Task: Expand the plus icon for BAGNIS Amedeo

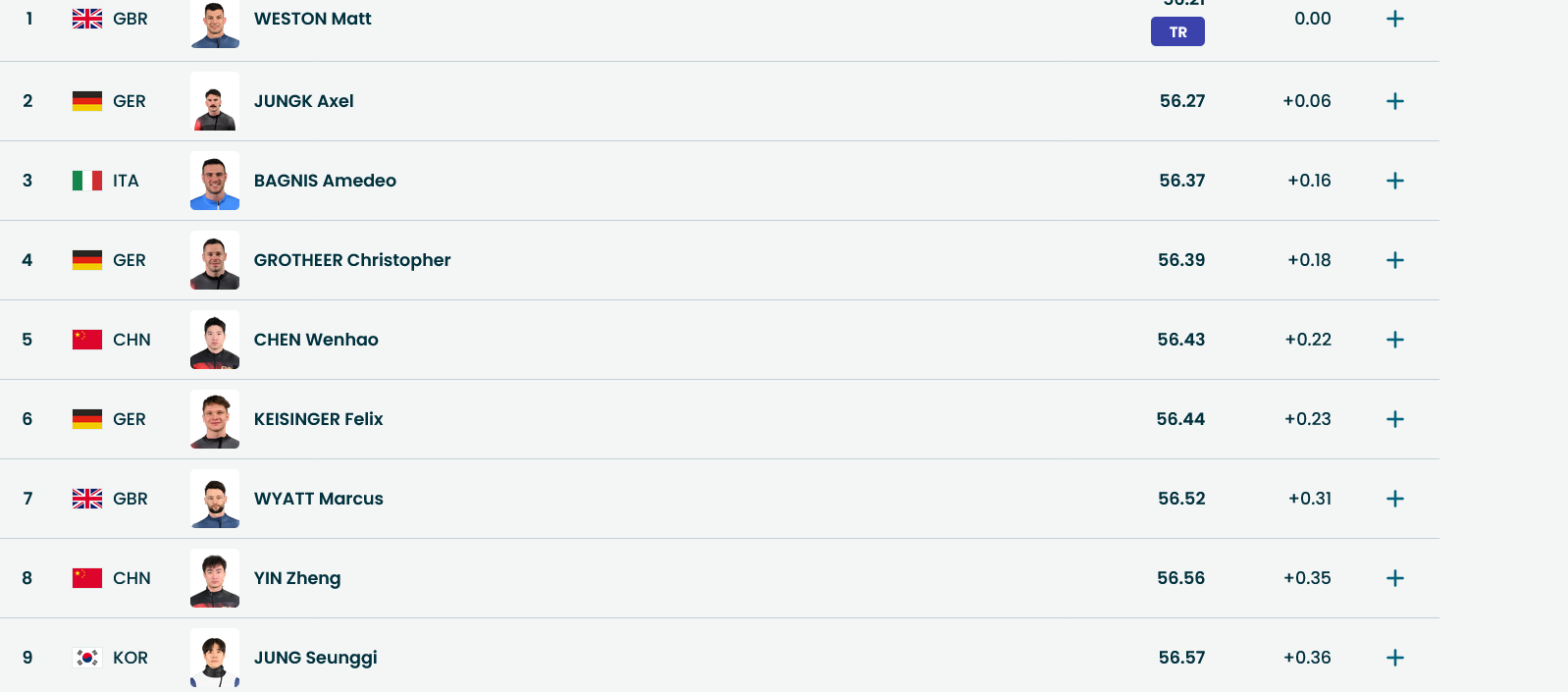Action: (x=1394, y=181)
